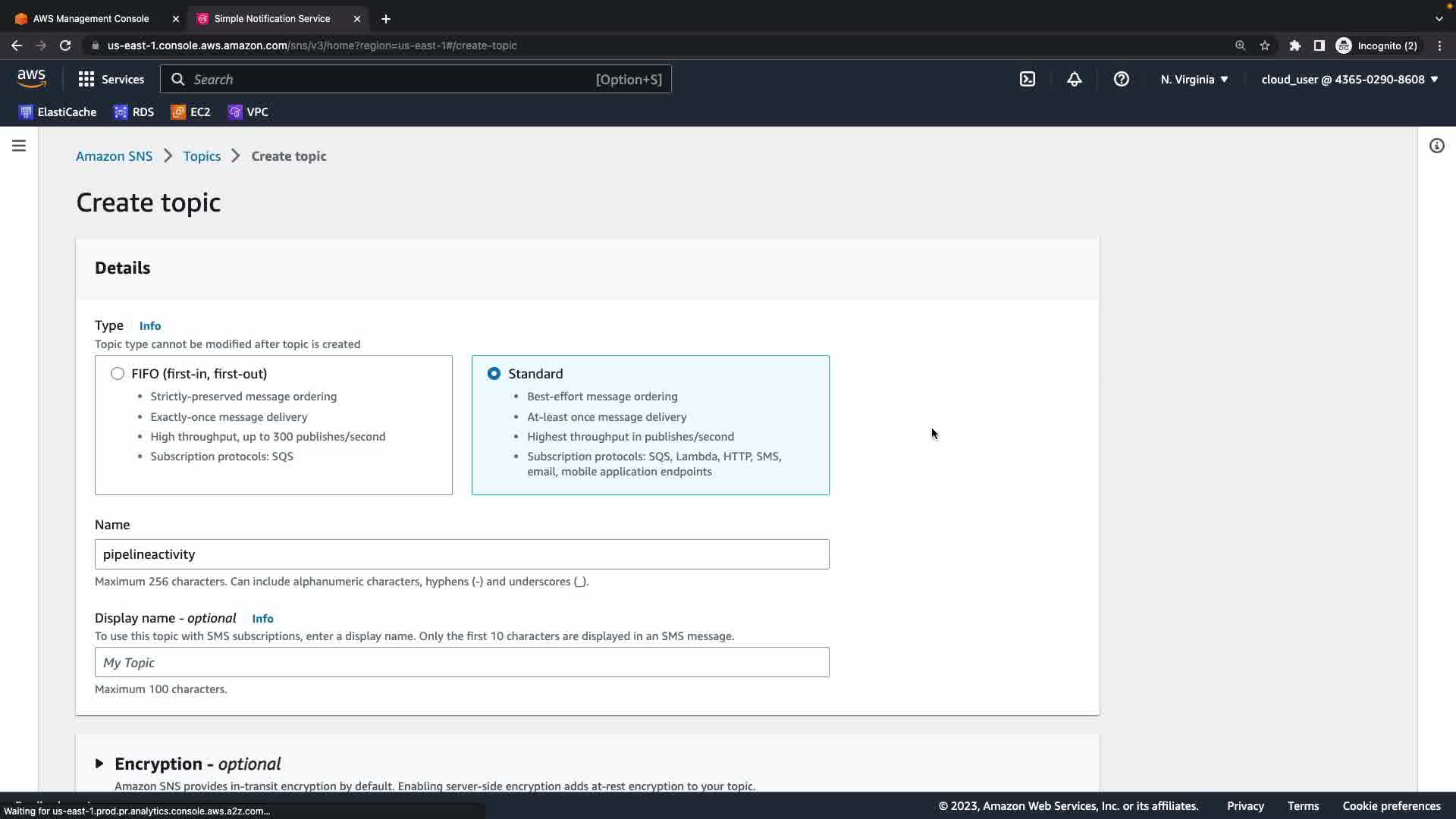The width and height of the screenshot is (1456, 819).
Task: Open RDS shortcut in favorites bar
Action: point(134,112)
